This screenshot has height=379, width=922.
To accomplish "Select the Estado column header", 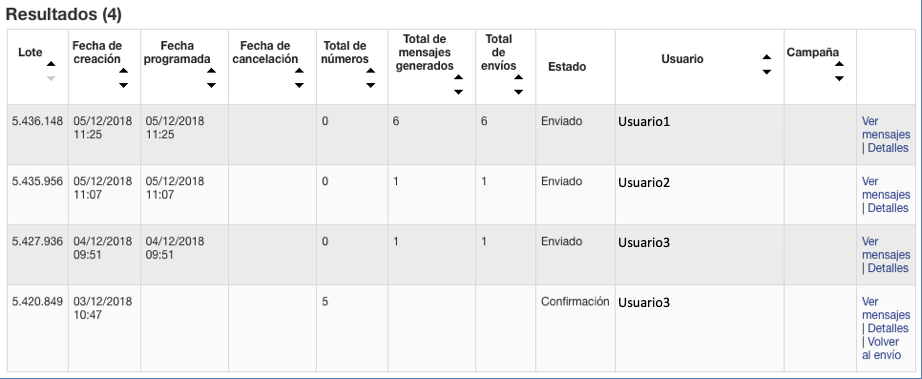I will click(x=567, y=67).
